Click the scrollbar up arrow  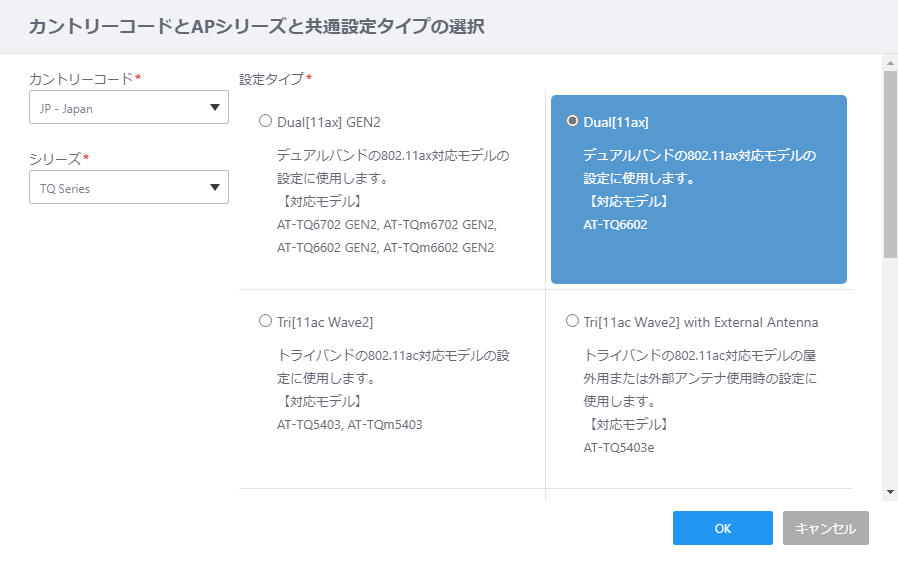click(x=890, y=63)
